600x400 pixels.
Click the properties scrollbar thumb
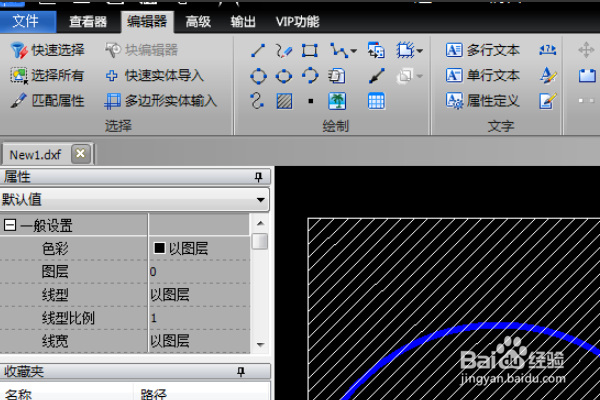(x=260, y=242)
